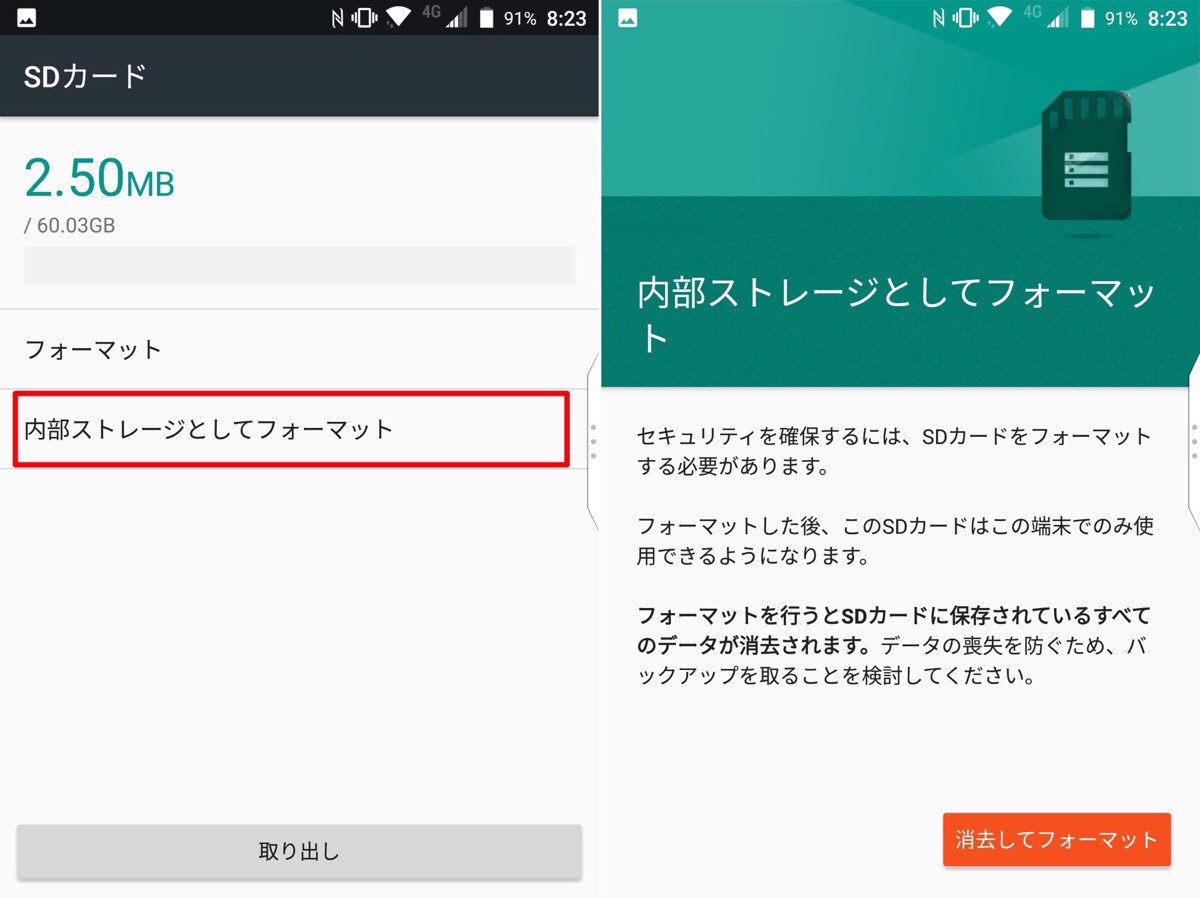Open the edge handle dots beside the format list
1200x898 pixels.
[593, 441]
